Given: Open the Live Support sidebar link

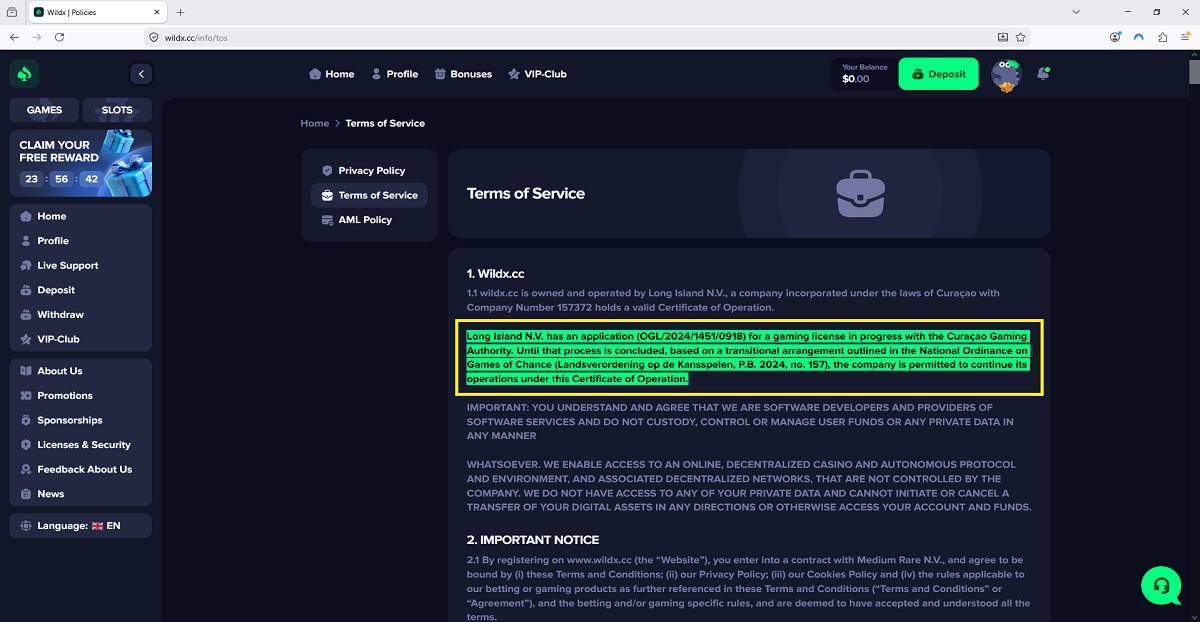Looking at the screenshot, I should click(68, 266).
